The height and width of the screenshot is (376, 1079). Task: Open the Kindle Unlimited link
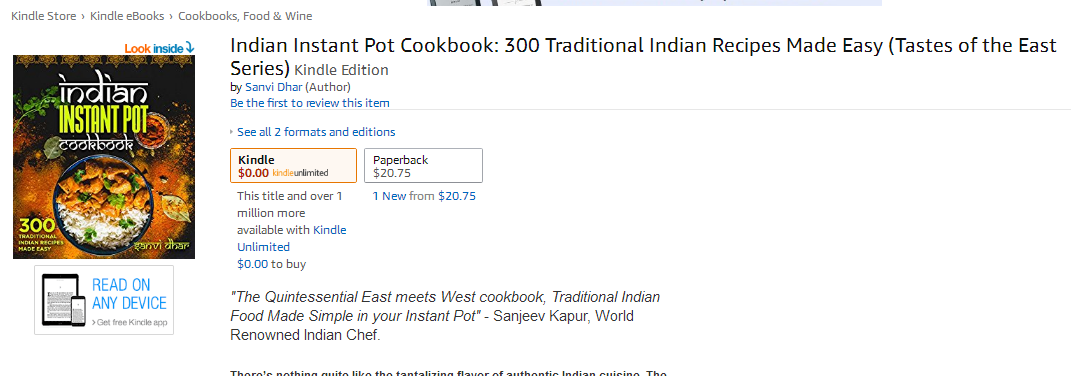(292, 238)
